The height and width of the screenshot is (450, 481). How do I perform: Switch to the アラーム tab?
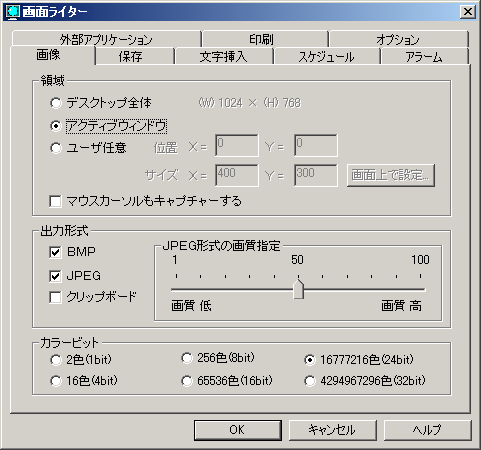pyautogui.click(x=425, y=56)
